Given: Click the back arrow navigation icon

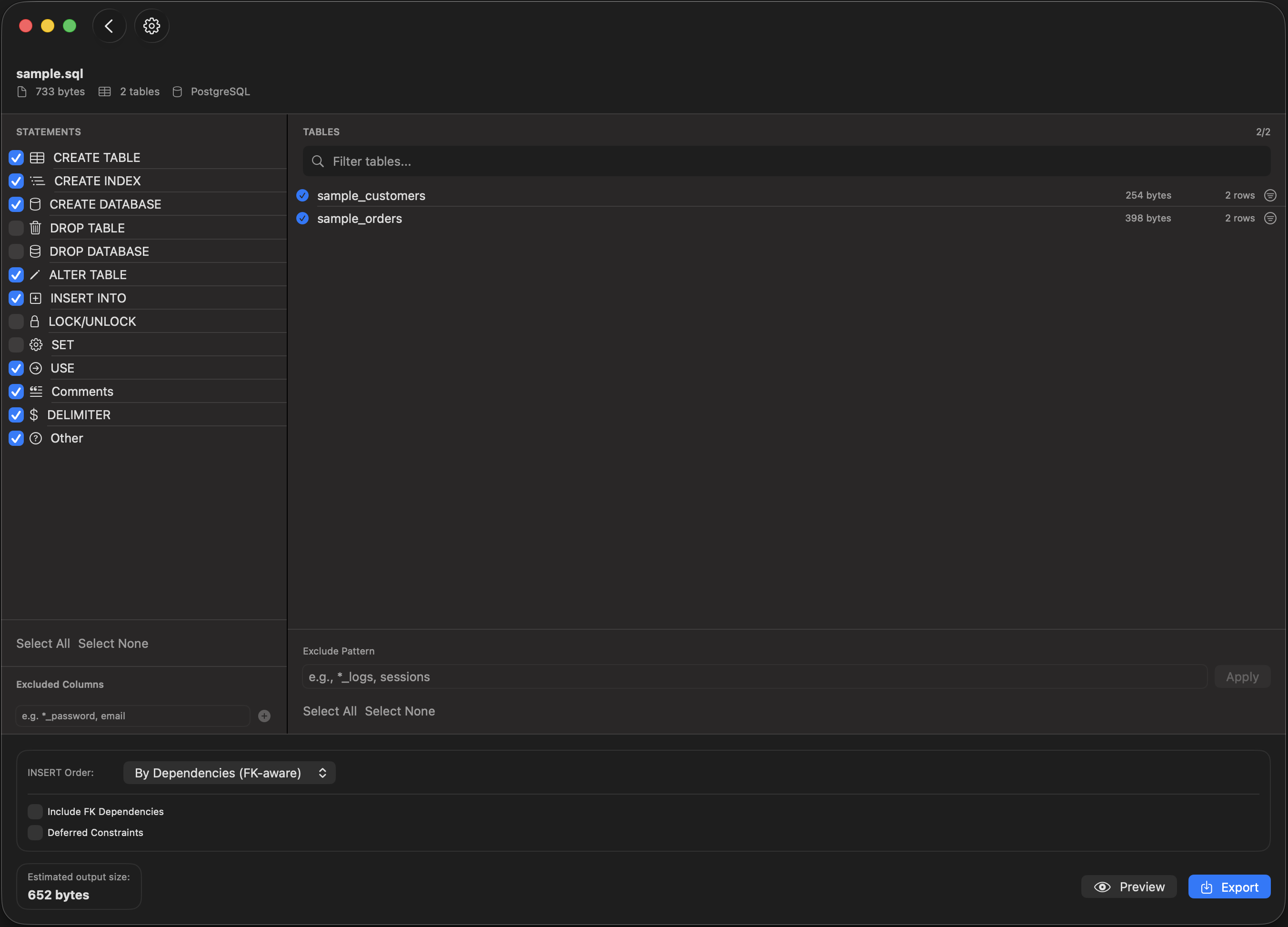Looking at the screenshot, I should pos(109,26).
